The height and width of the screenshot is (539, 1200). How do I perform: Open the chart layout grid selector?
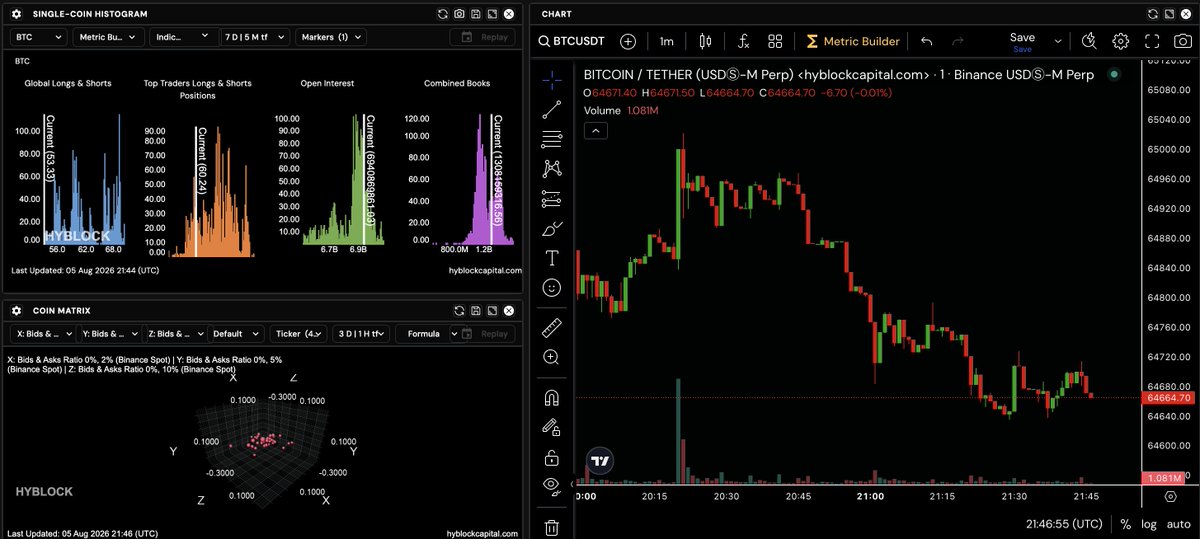click(775, 41)
